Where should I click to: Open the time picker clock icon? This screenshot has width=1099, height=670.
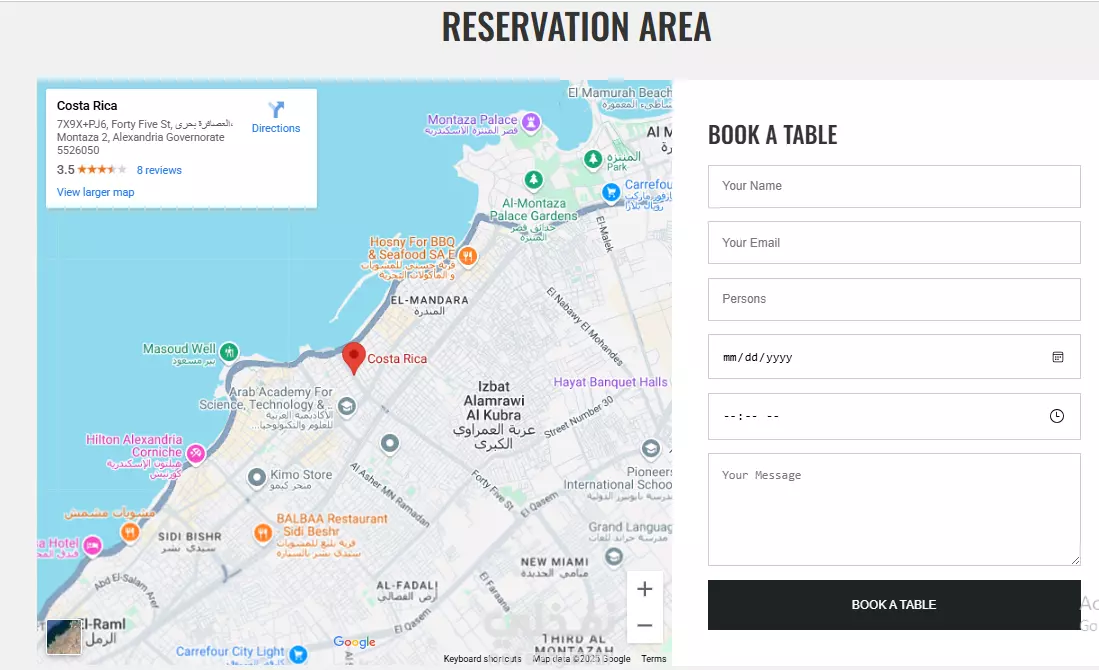coord(1057,416)
